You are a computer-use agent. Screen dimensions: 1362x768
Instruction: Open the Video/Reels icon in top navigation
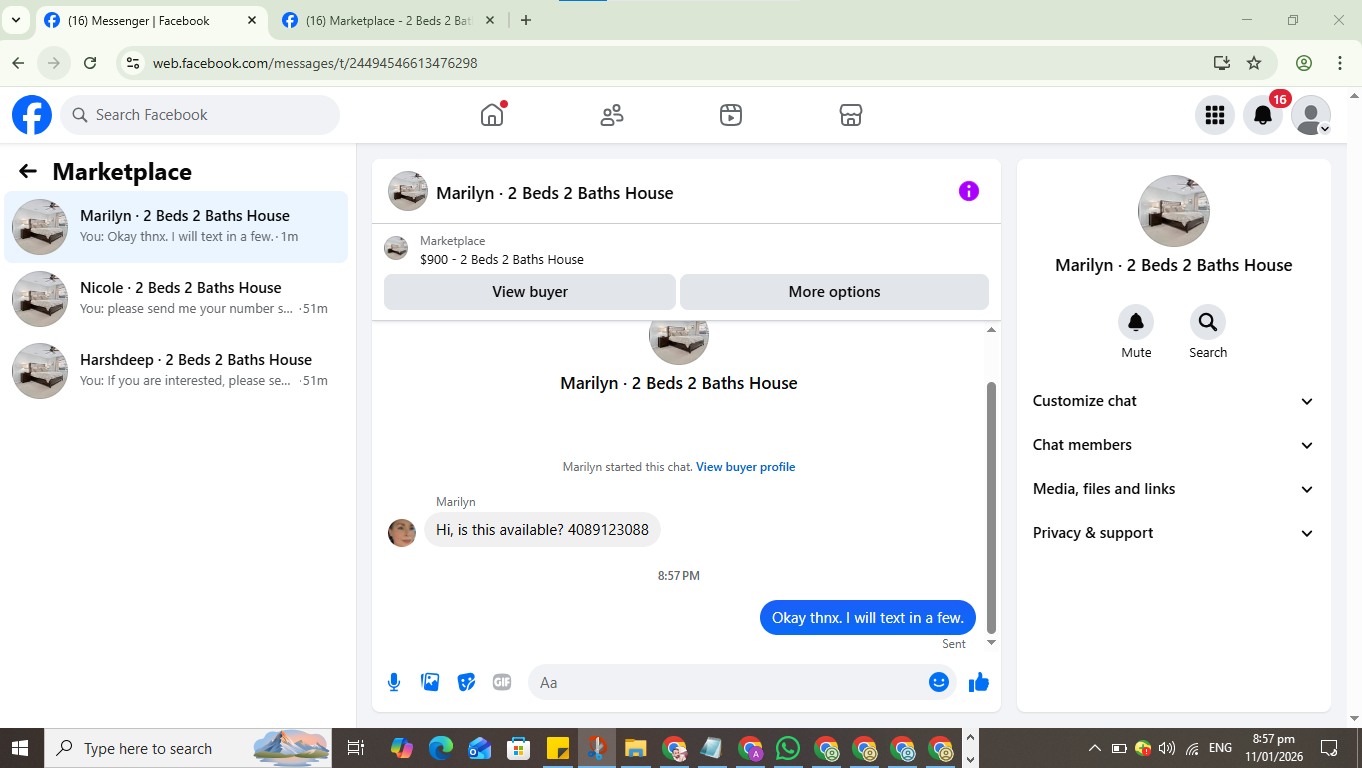(x=731, y=115)
